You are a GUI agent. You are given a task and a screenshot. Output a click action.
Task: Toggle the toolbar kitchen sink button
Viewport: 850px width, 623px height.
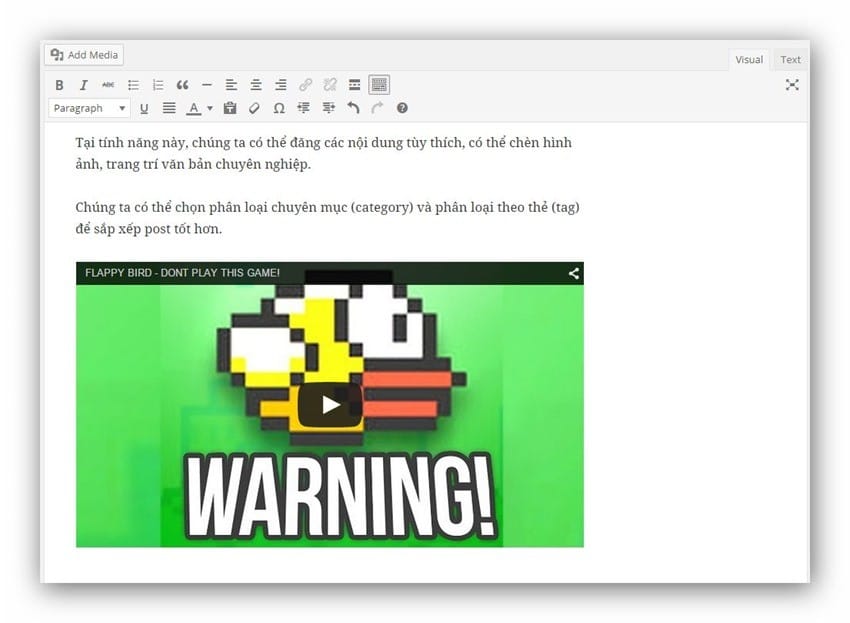379,85
